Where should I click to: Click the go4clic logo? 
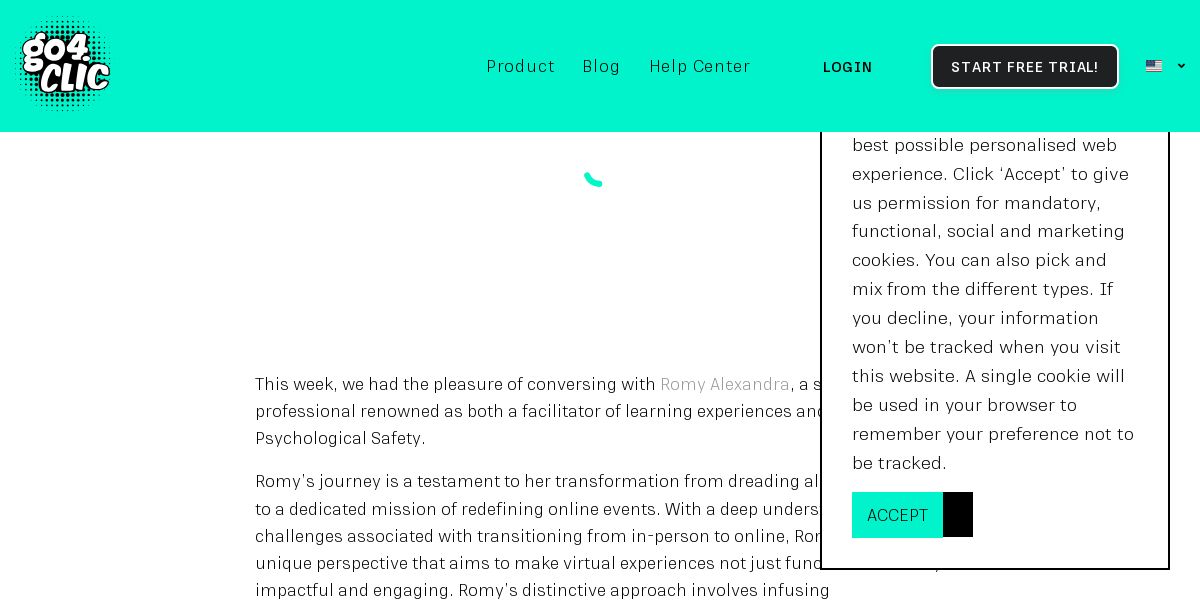pyautogui.click(x=65, y=65)
